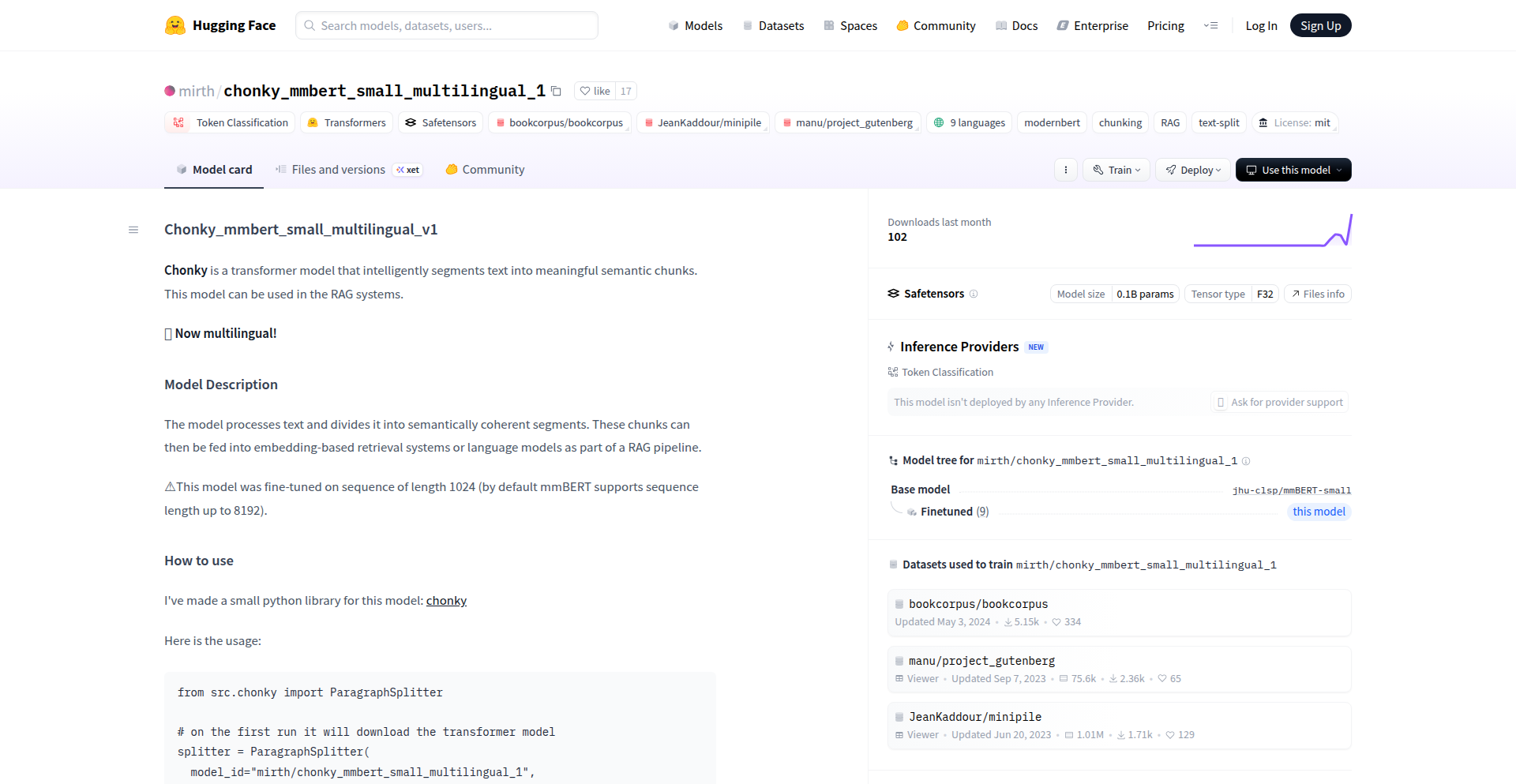Click the text-split tag
This screenshot has height=784, width=1516.
point(1219,122)
